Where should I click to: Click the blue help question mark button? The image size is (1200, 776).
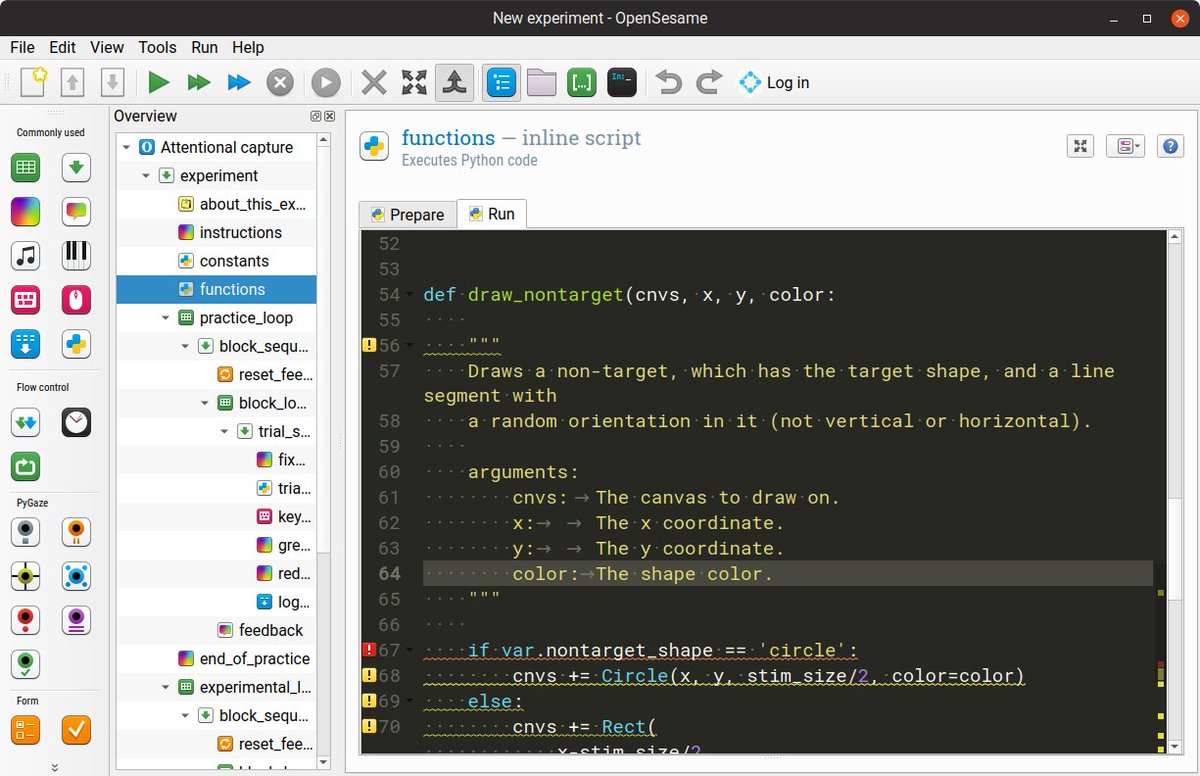[x=1171, y=146]
